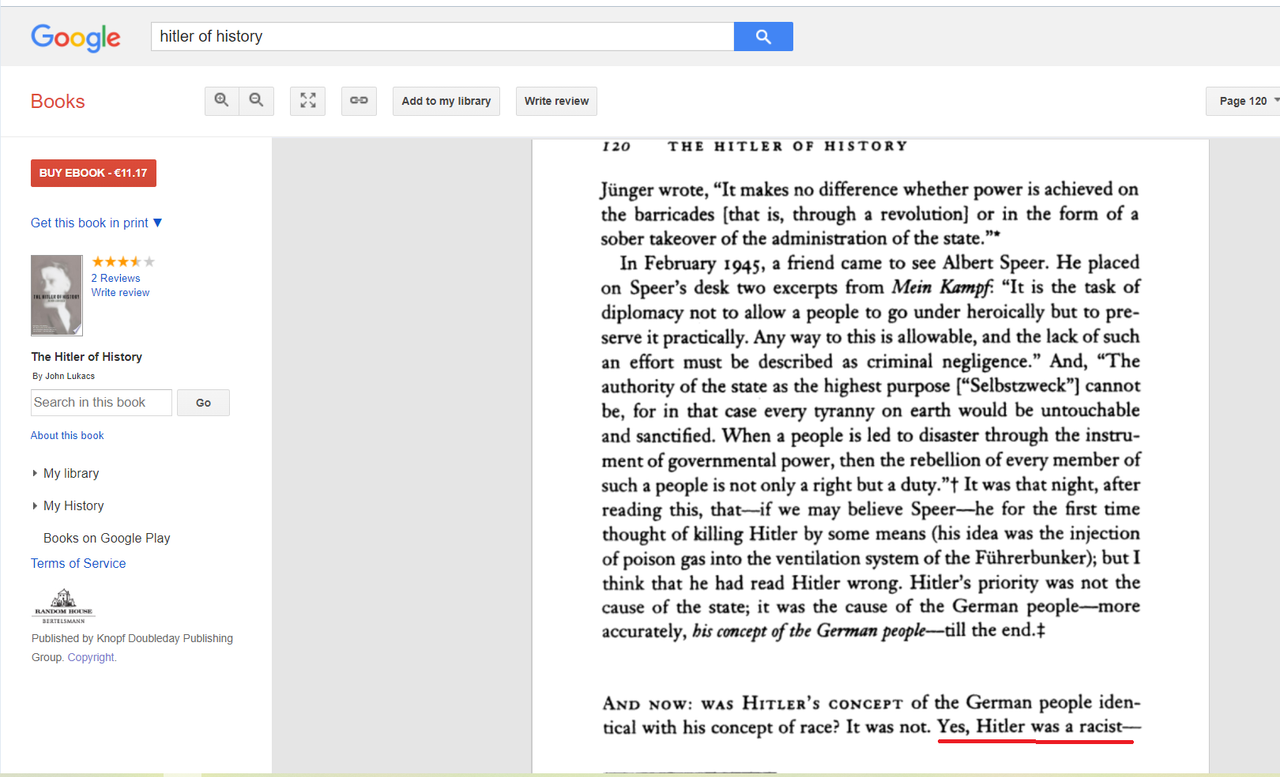Click the 'Write review' toolbar button
The image size is (1280, 777).
[557, 101]
